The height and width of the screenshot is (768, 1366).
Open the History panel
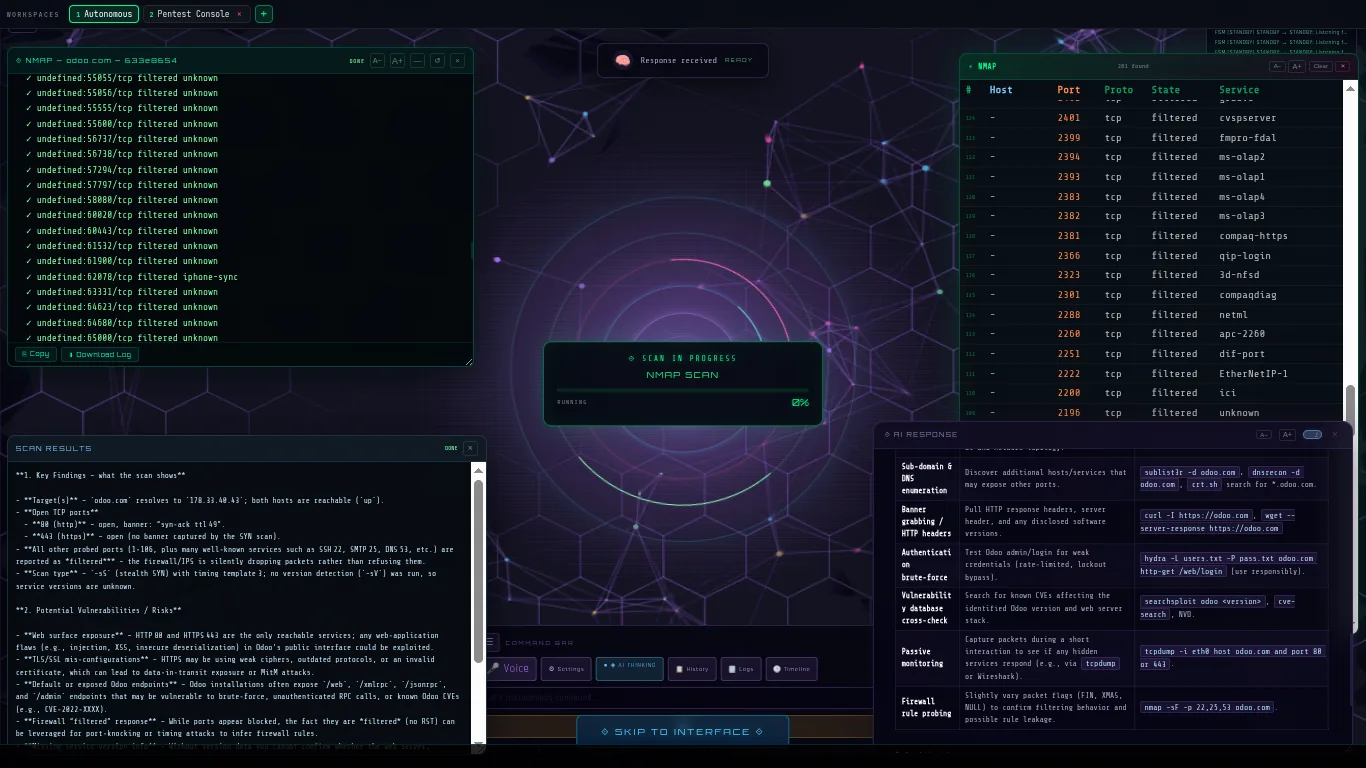tap(692, 669)
